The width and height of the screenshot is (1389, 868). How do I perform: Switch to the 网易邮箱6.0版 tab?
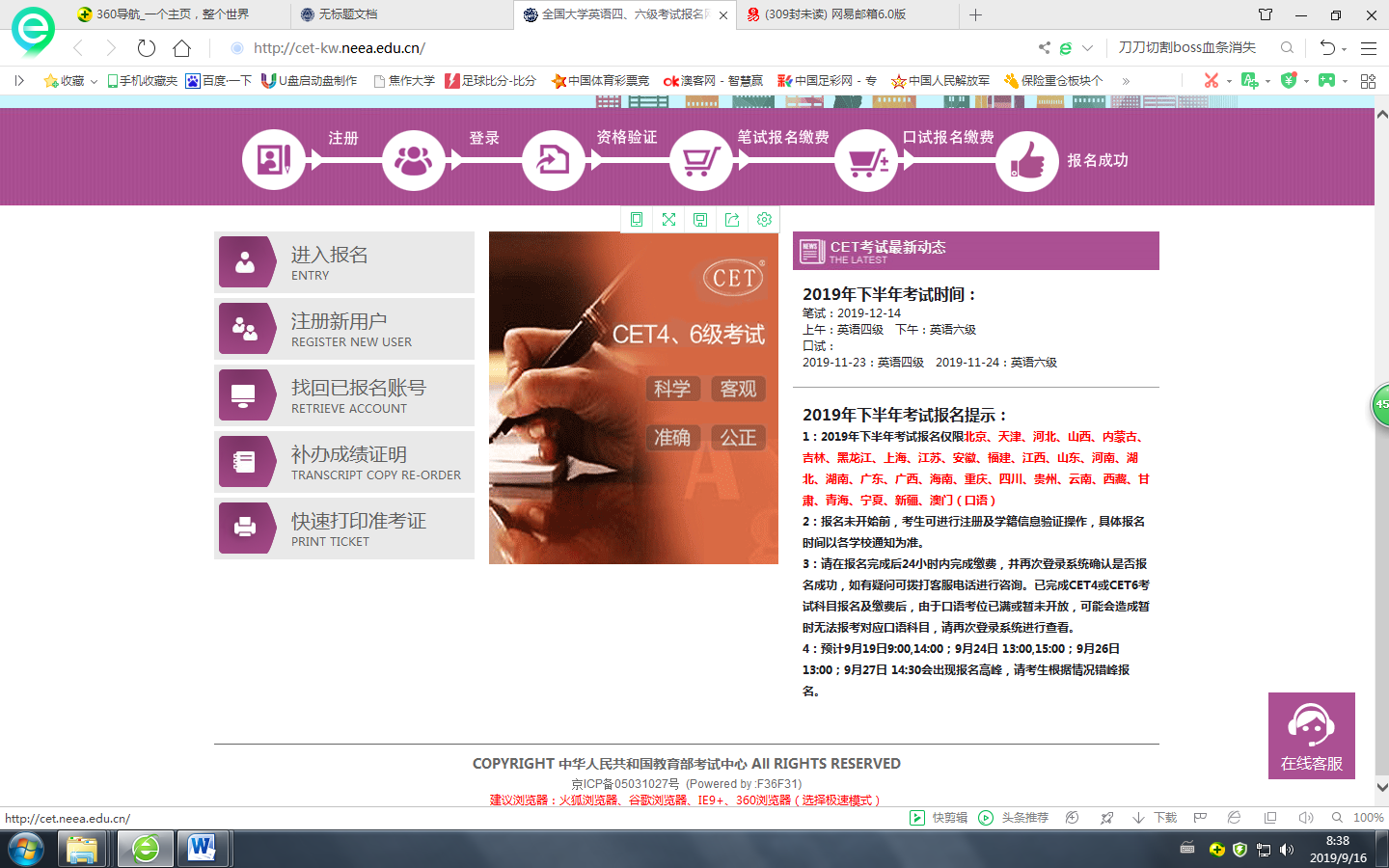point(835,14)
